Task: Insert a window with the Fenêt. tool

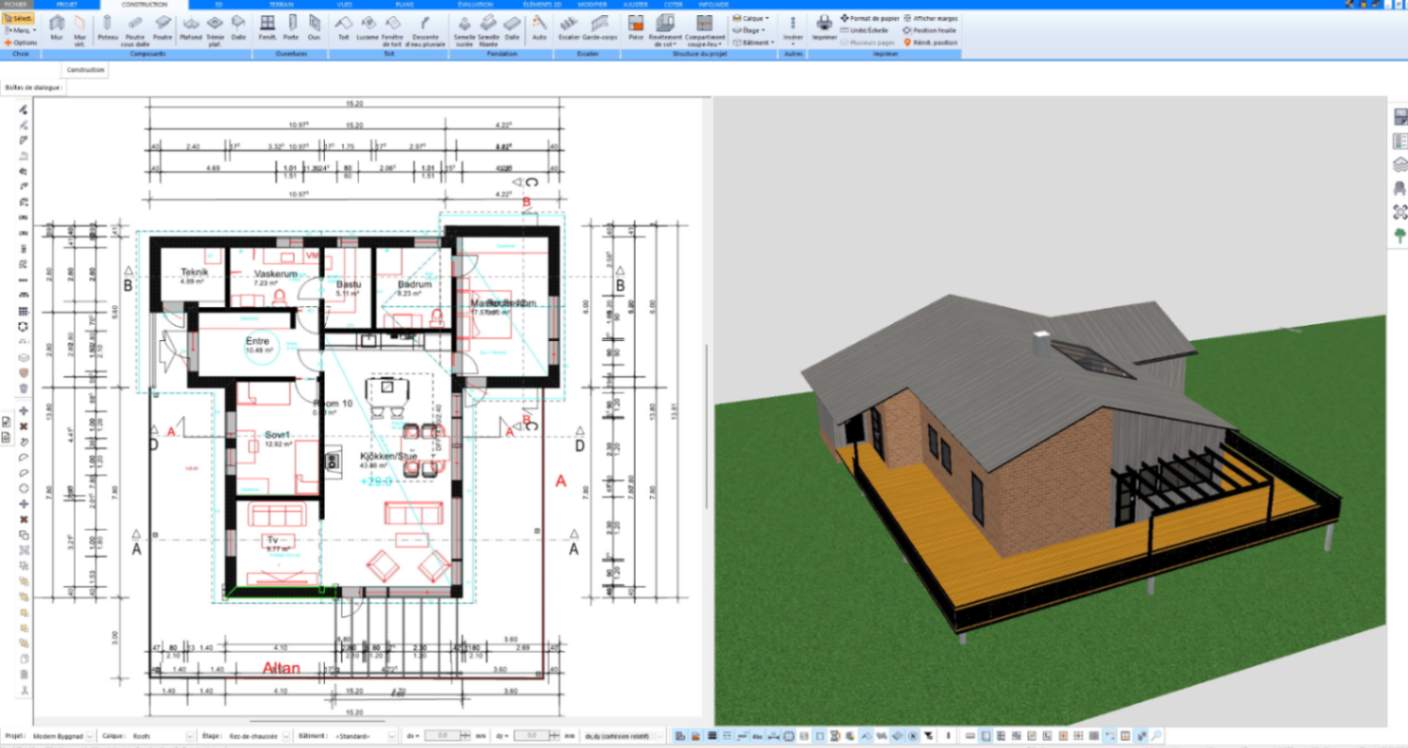Action: (267, 27)
